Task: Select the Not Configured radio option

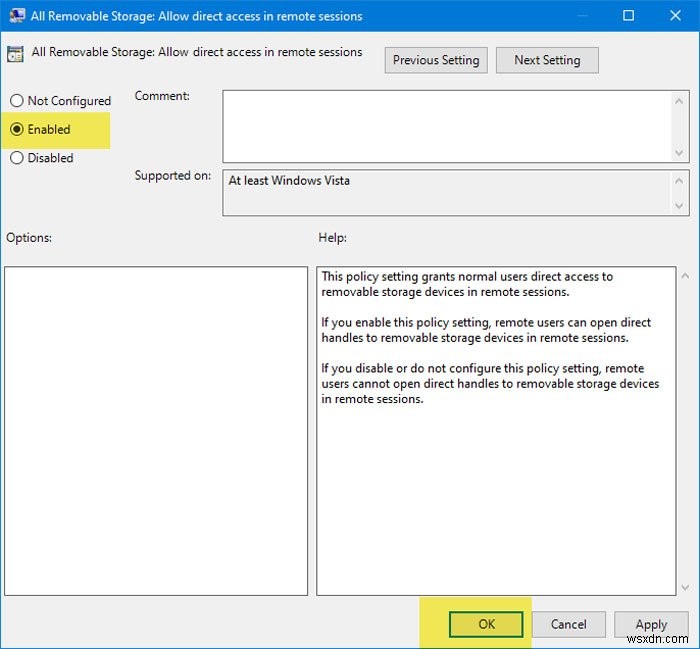Action: tap(17, 101)
